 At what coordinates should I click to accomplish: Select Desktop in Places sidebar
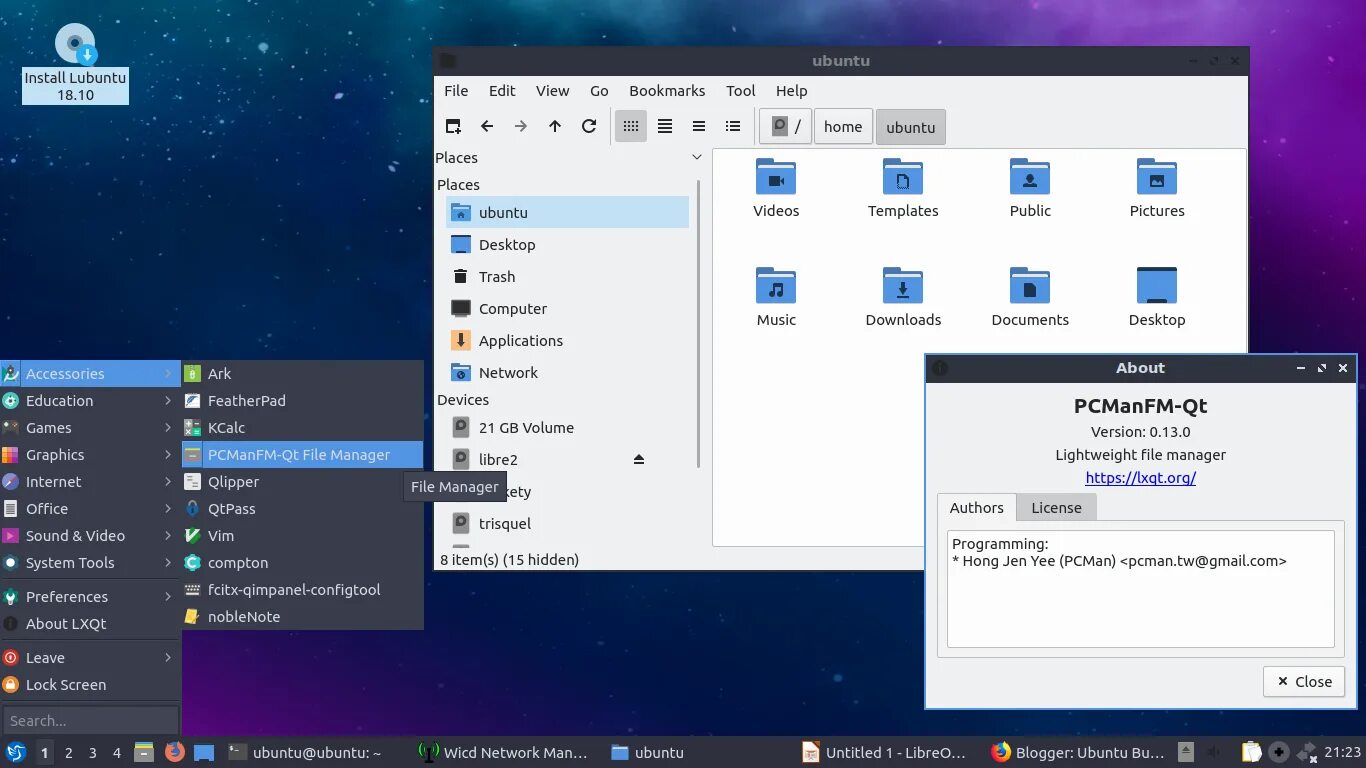[x=567, y=244]
